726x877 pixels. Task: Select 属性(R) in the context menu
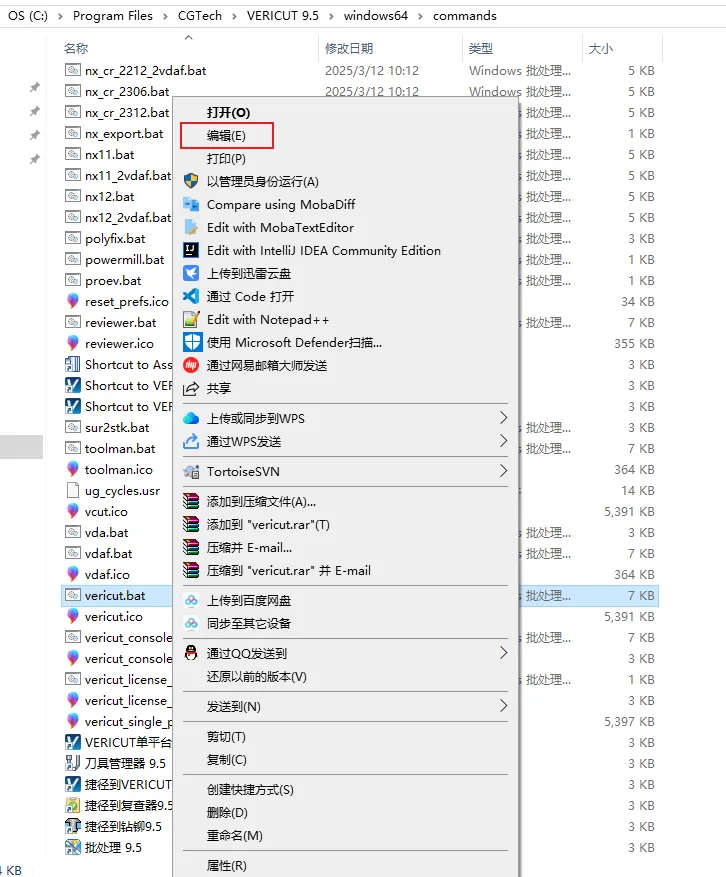point(345,865)
